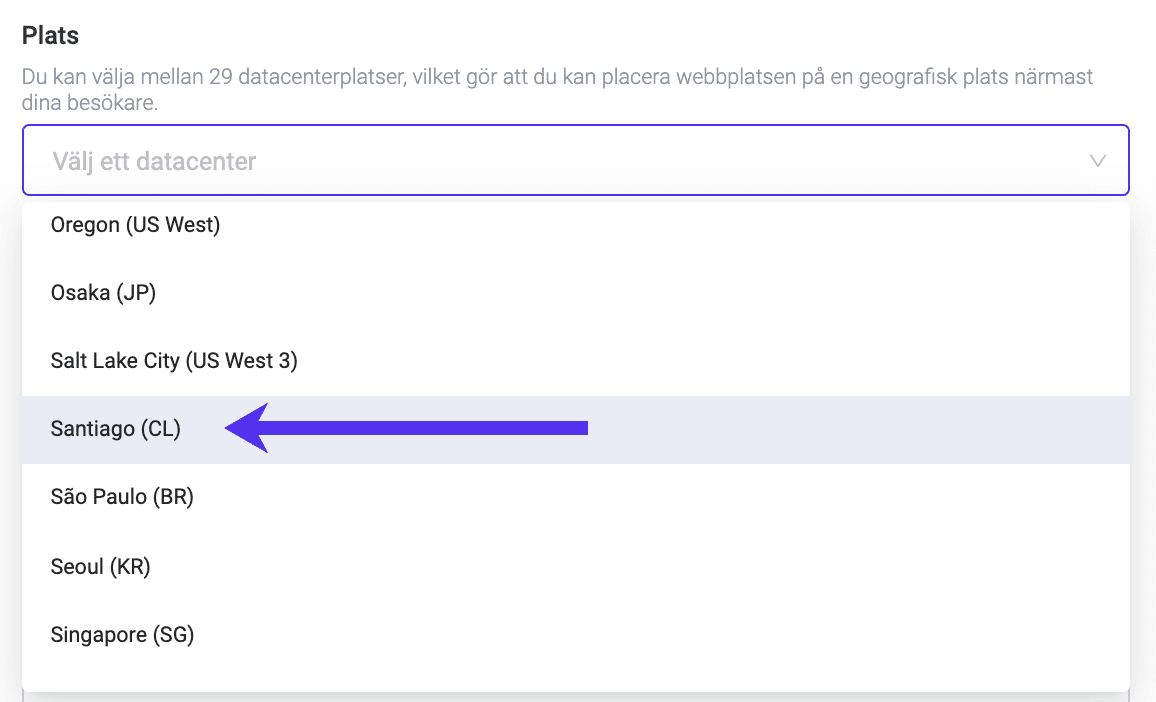1156x702 pixels.
Task: Pick Singapore (SG) from the dropdown
Action: point(122,634)
